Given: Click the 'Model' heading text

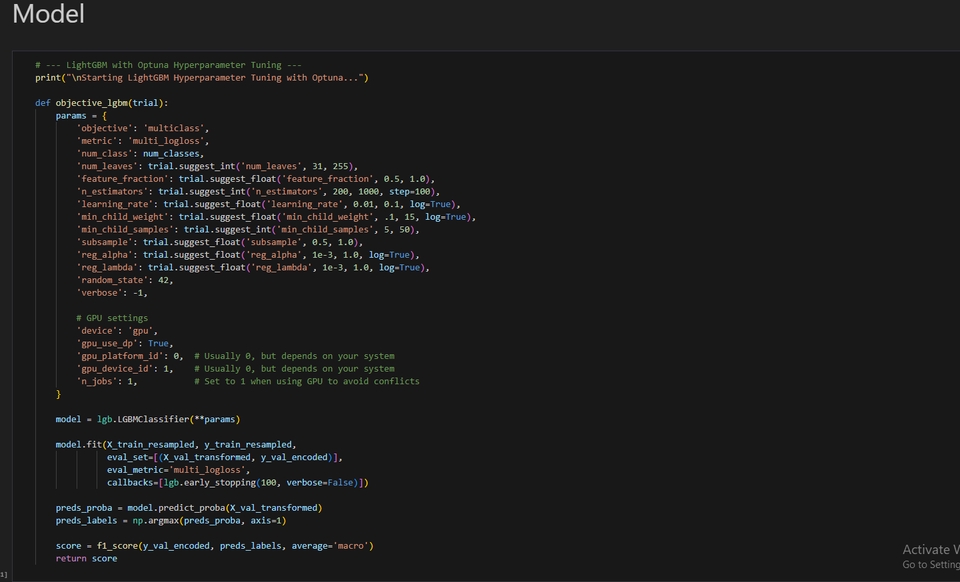Looking at the screenshot, I should (x=48, y=14).
